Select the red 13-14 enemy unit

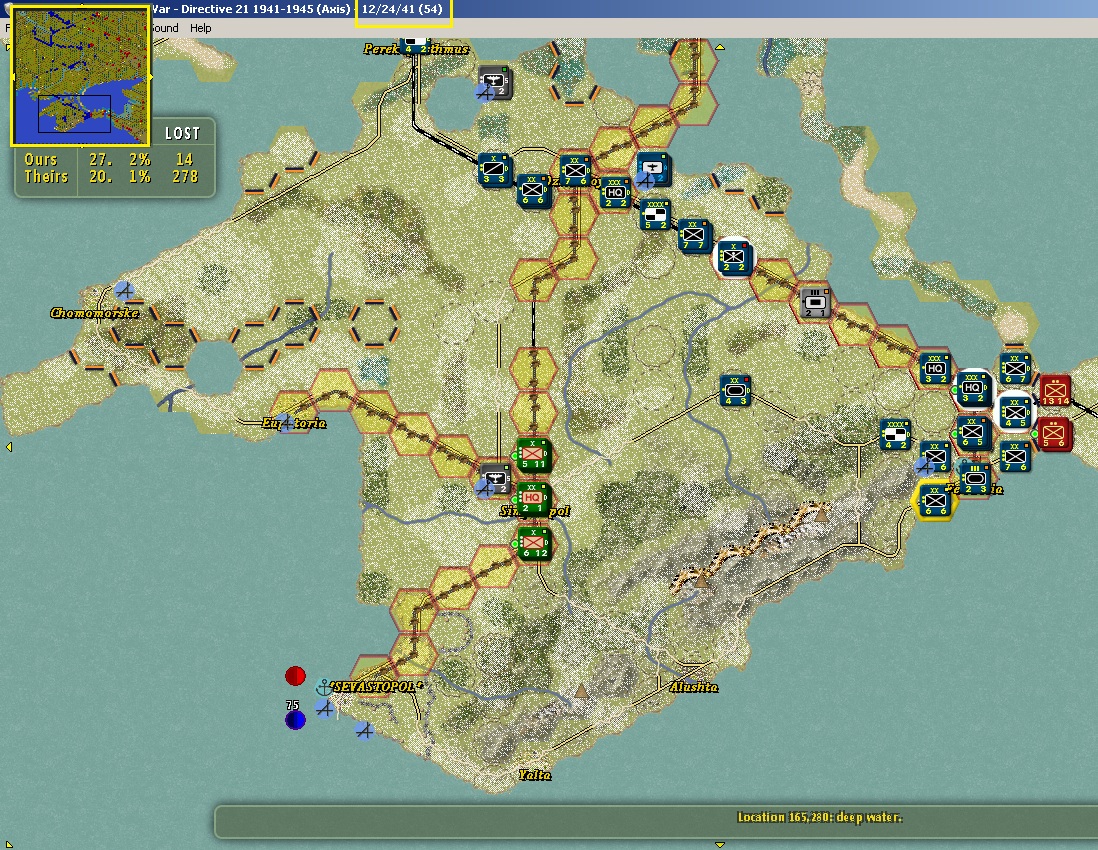pos(1055,391)
